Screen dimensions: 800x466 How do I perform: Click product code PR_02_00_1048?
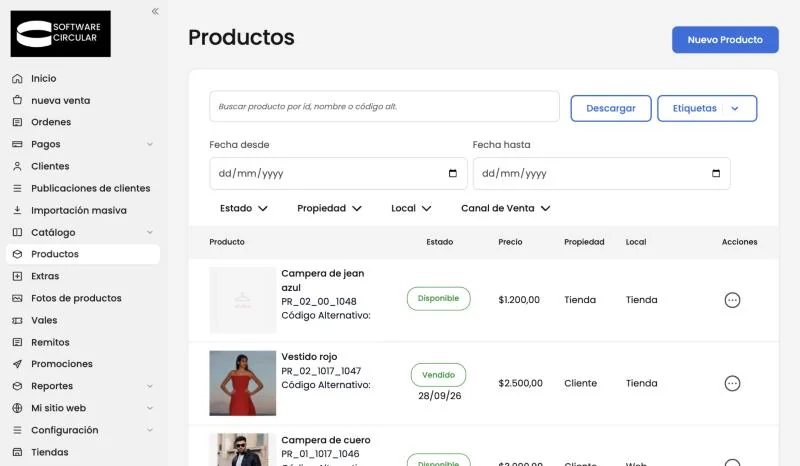click(319, 302)
